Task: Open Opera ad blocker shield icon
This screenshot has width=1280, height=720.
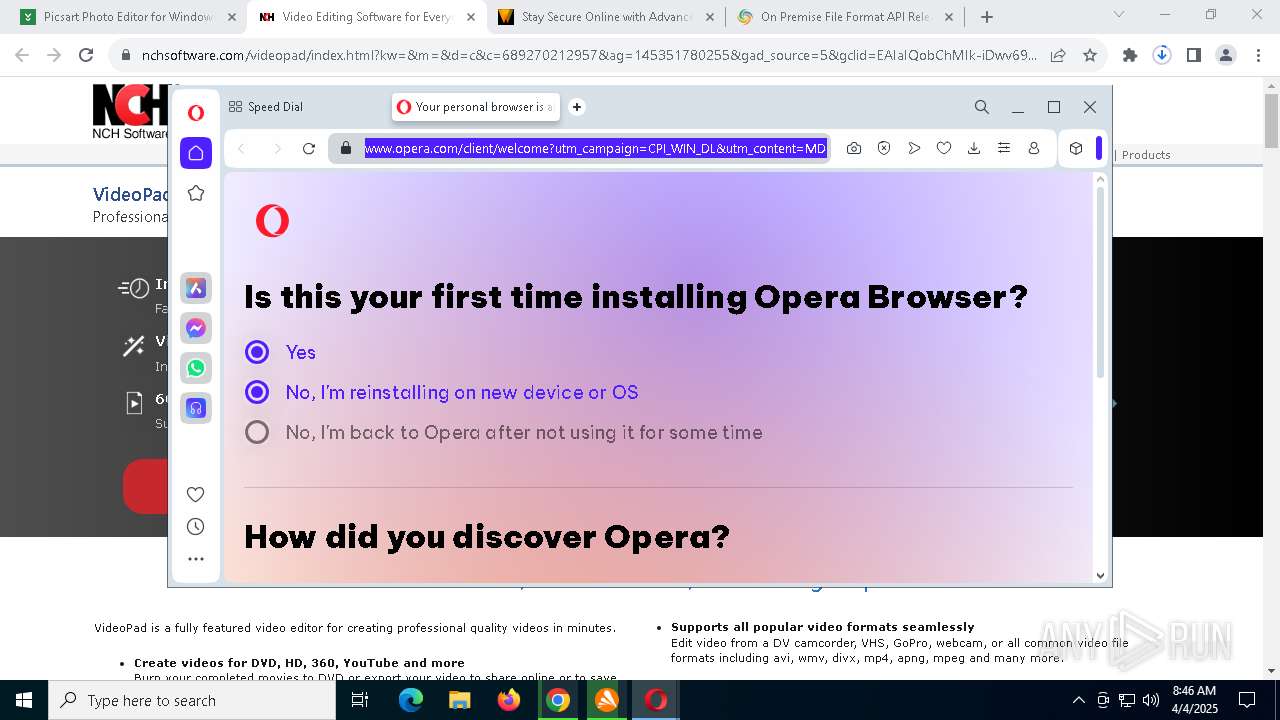Action: 884,148
